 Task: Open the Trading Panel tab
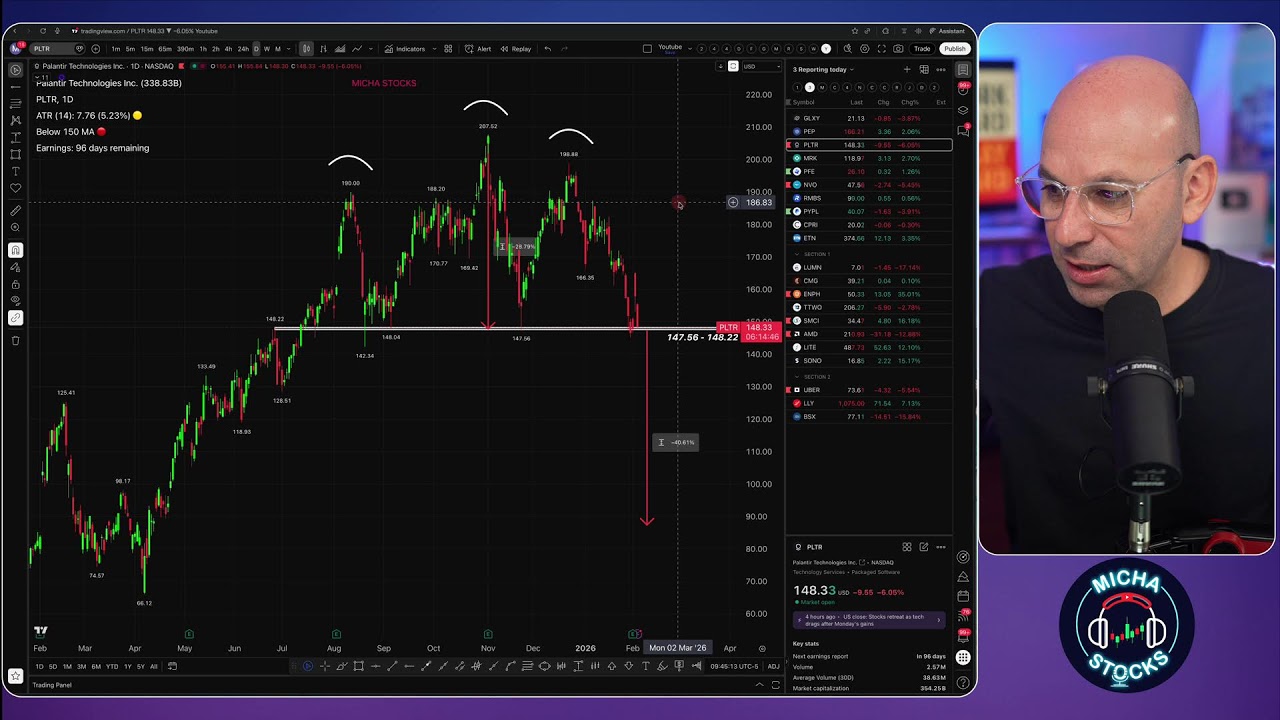[x=52, y=685]
